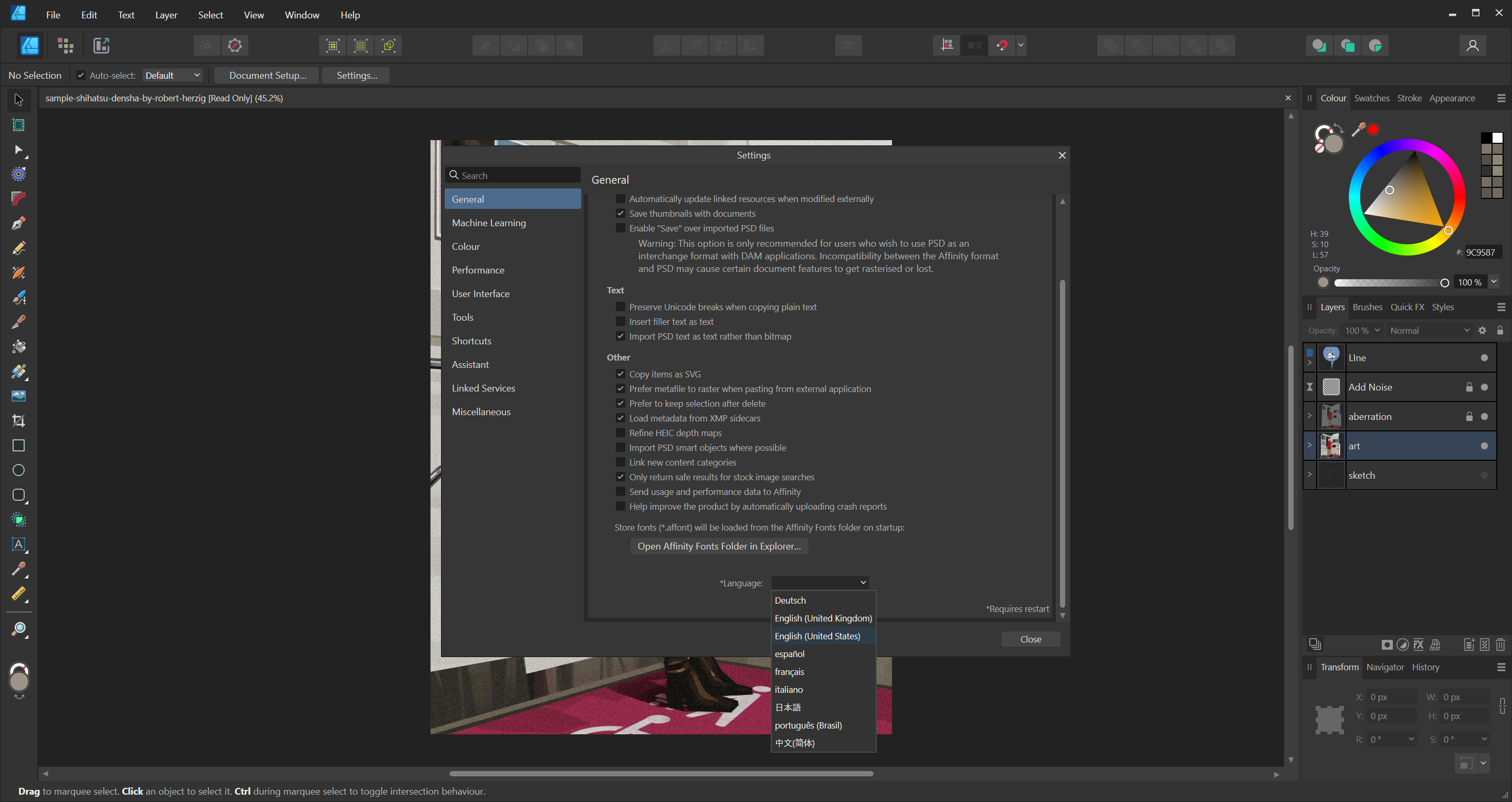Image resolution: width=1512 pixels, height=802 pixels.
Task: Choose español from the language list
Action: pyautogui.click(x=790, y=653)
